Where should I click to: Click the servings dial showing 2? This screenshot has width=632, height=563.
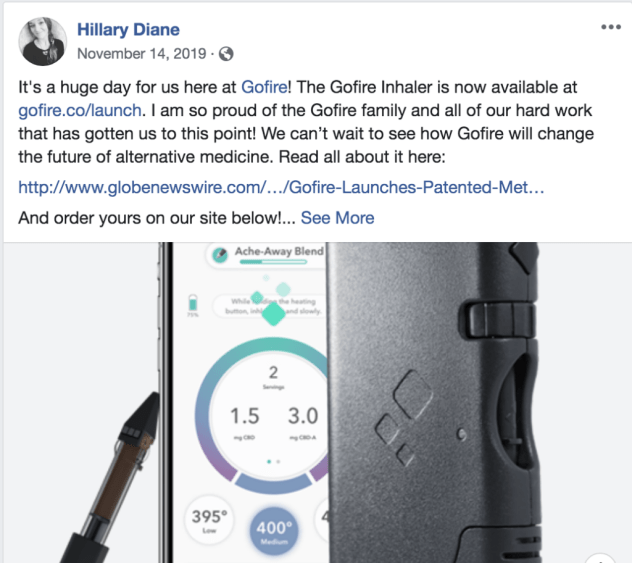273,415
